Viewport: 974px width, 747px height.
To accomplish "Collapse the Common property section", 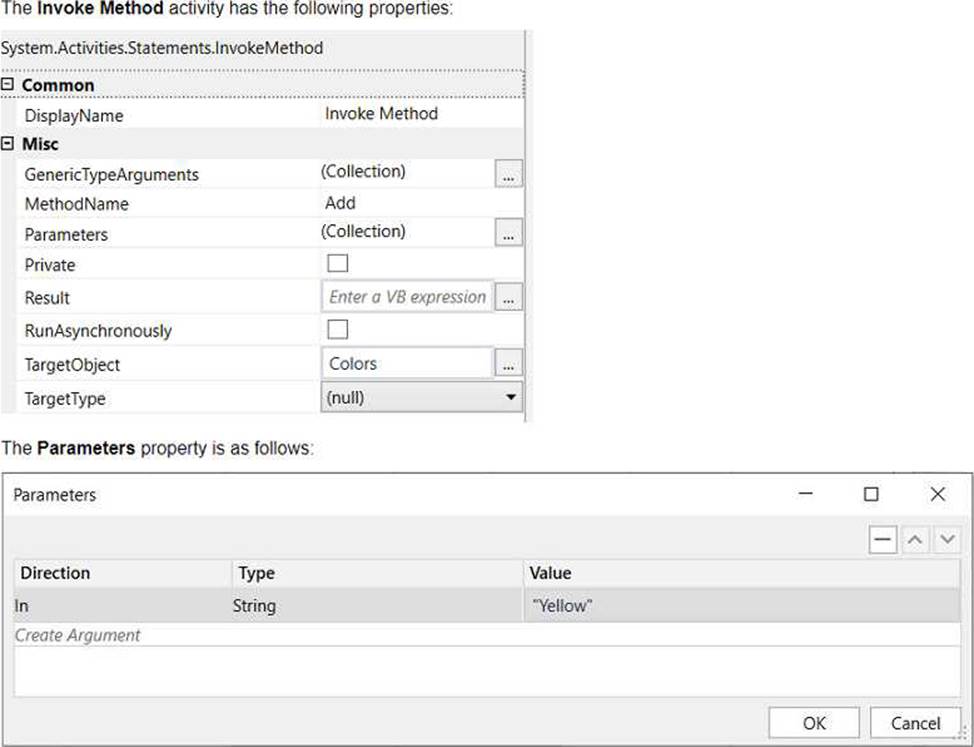I will click(x=7, y=84).
